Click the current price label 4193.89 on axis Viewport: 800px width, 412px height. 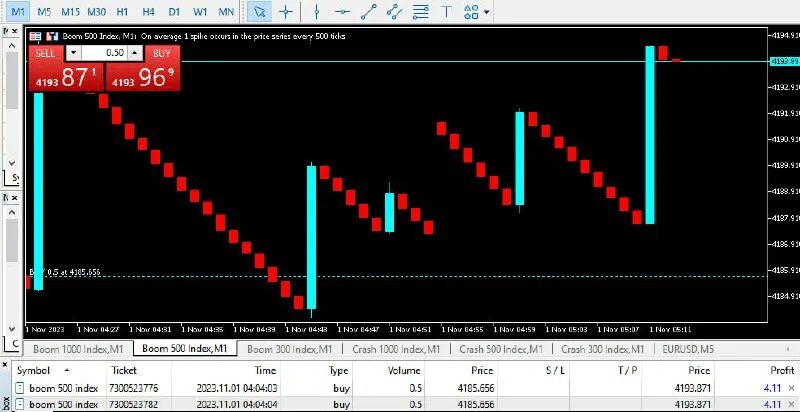pyautogui.click(x=784, y=61)
